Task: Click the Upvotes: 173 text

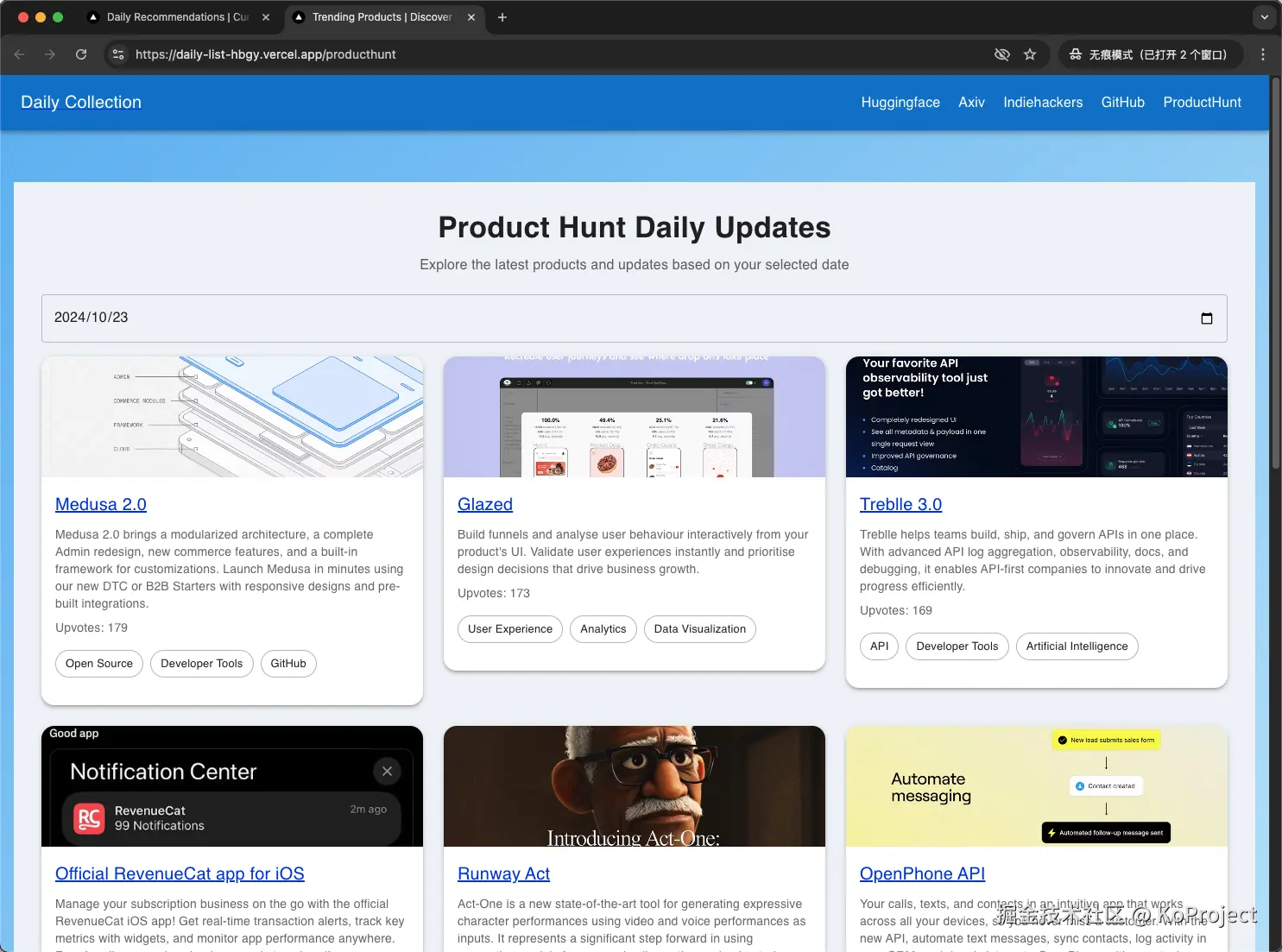Action: click(494, 593)
